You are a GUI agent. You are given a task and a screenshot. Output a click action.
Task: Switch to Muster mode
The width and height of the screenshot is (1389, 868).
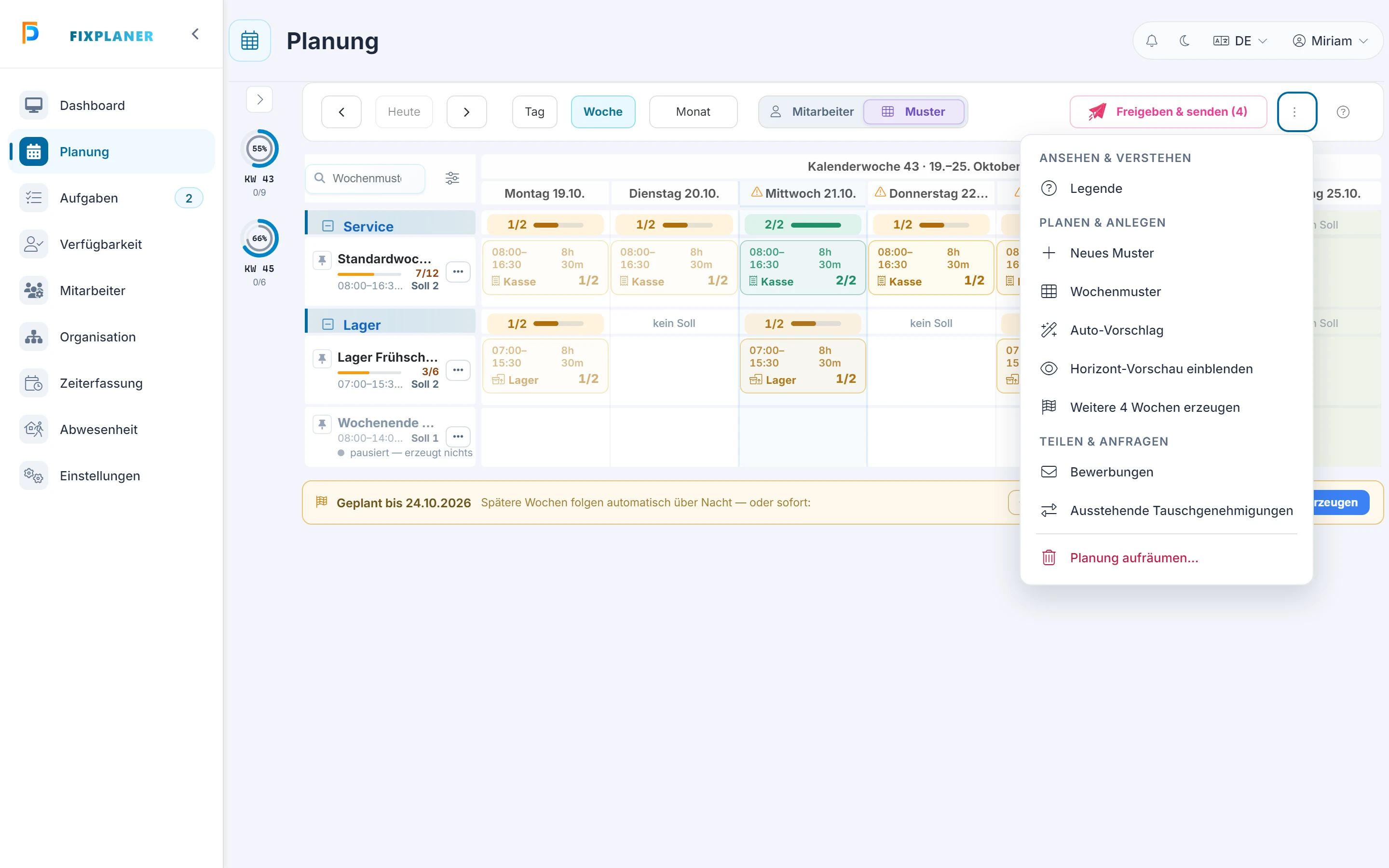914,112
